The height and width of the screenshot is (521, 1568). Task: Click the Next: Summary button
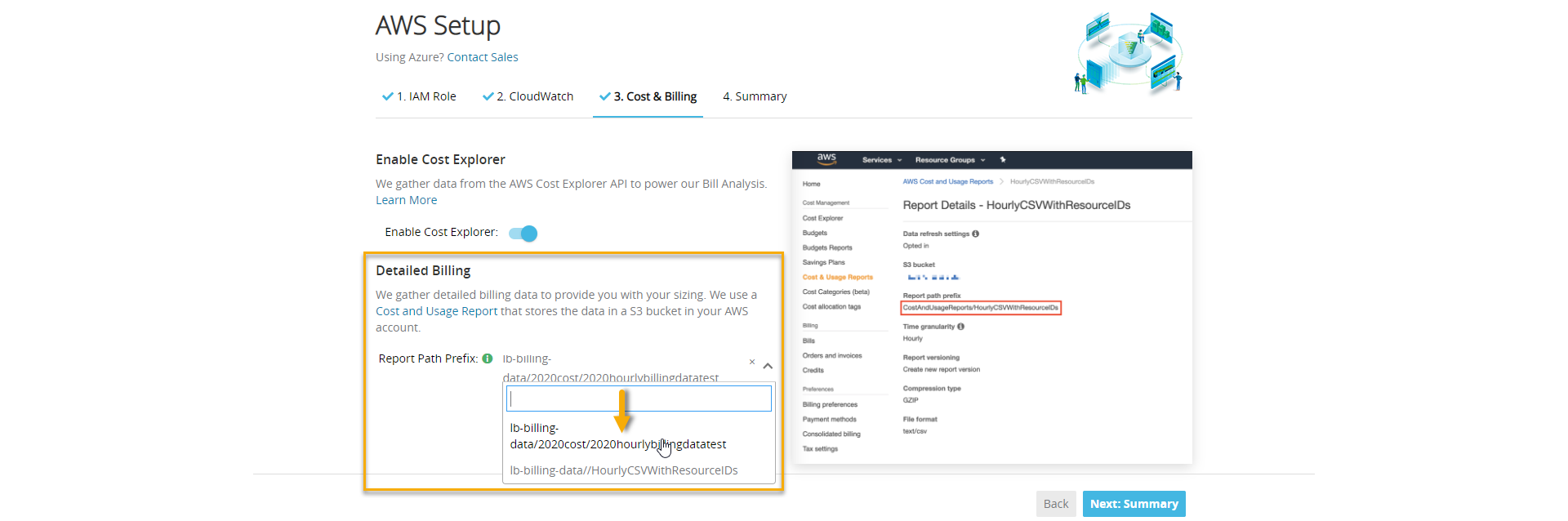(1134, 504)
